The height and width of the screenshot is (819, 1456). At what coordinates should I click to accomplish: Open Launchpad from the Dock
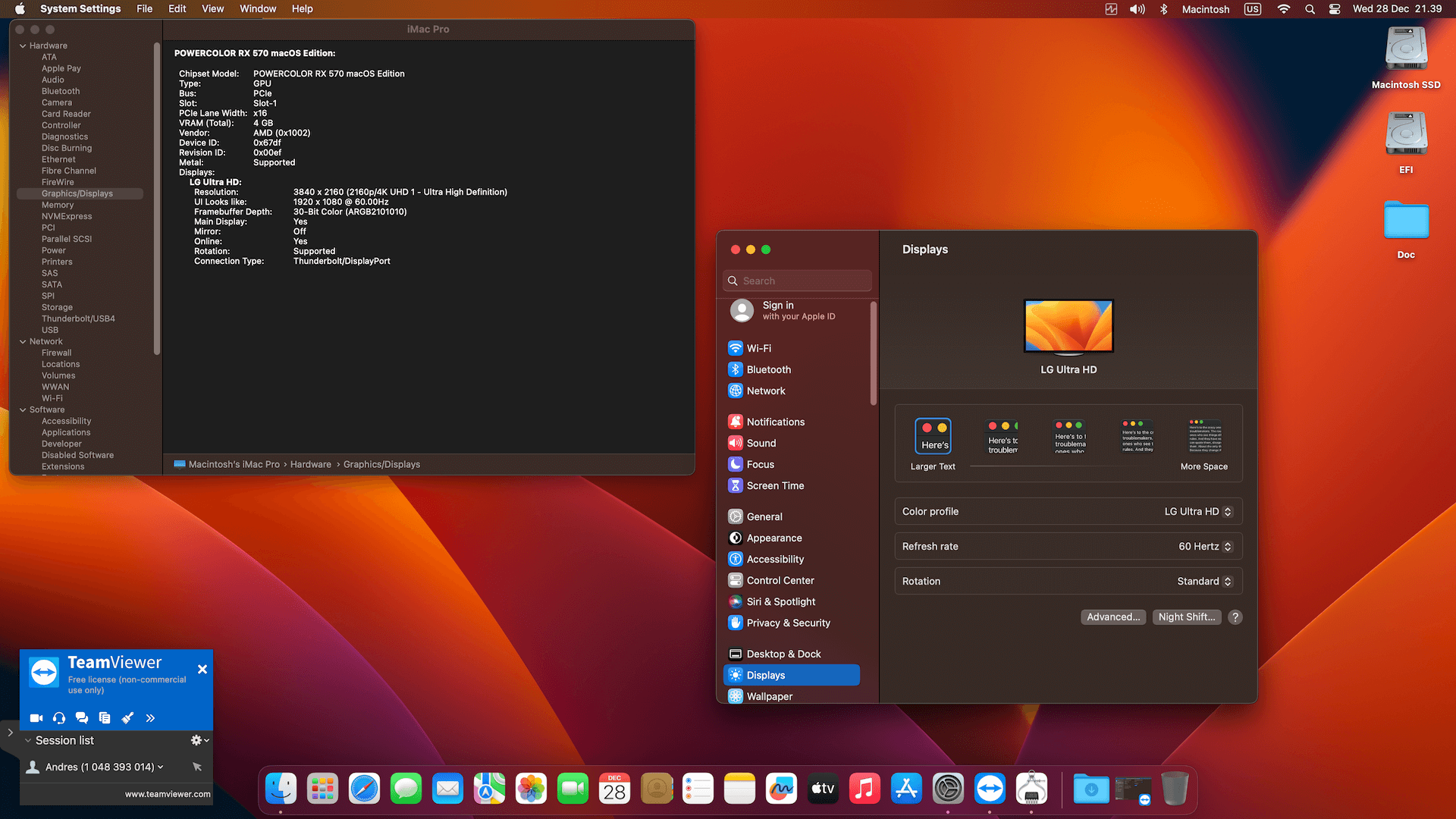point(322,789)
